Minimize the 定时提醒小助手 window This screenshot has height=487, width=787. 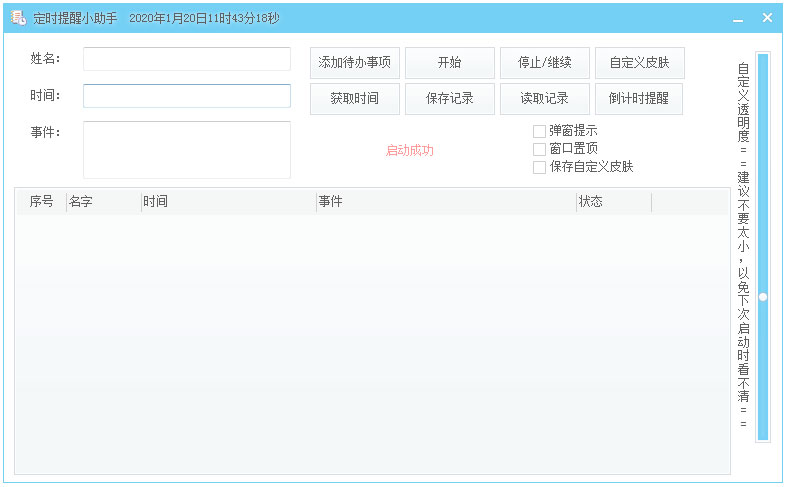[738, 18]
